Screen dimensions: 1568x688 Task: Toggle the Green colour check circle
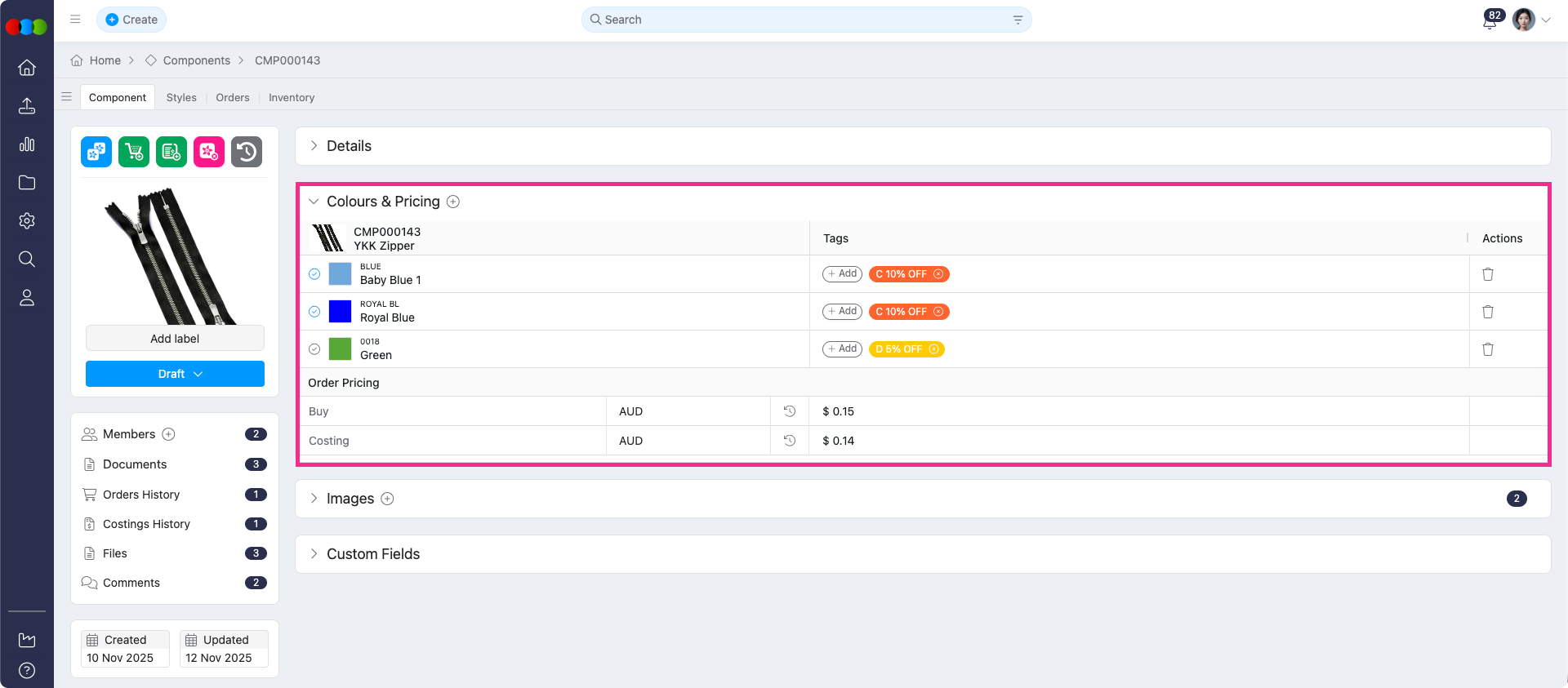click(314, 349)
